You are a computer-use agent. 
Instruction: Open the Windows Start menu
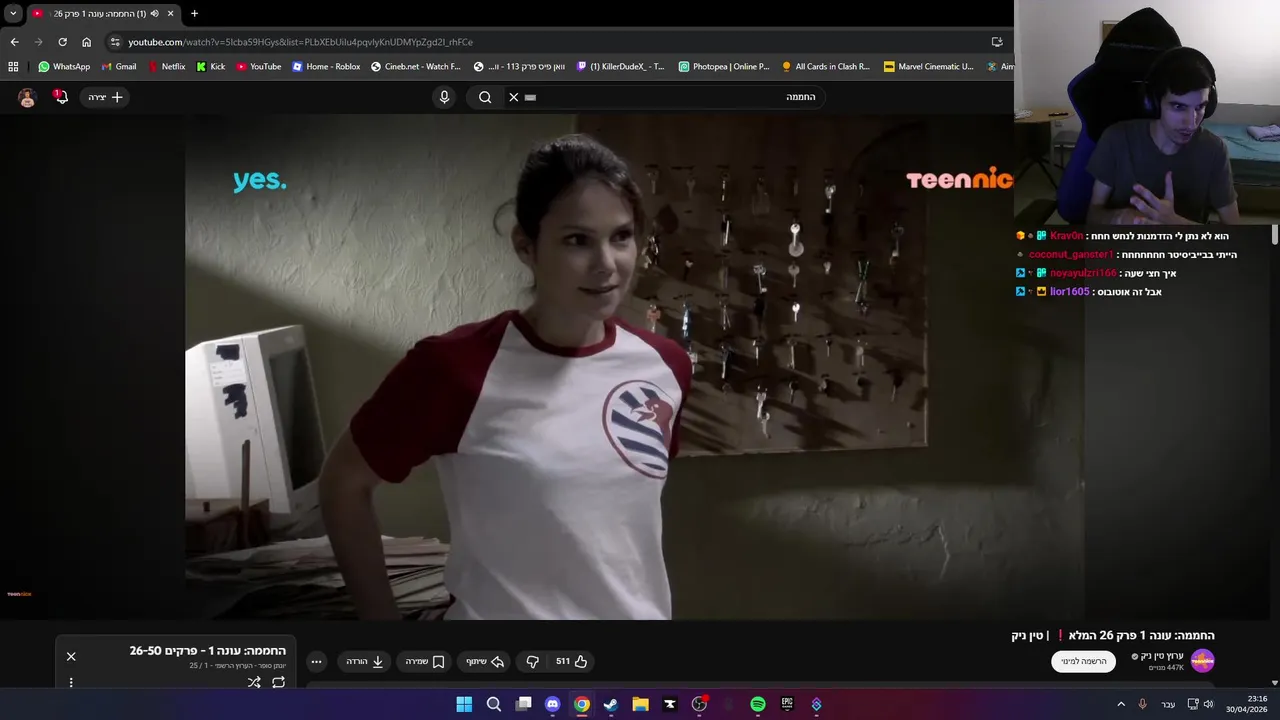point(464,704)
